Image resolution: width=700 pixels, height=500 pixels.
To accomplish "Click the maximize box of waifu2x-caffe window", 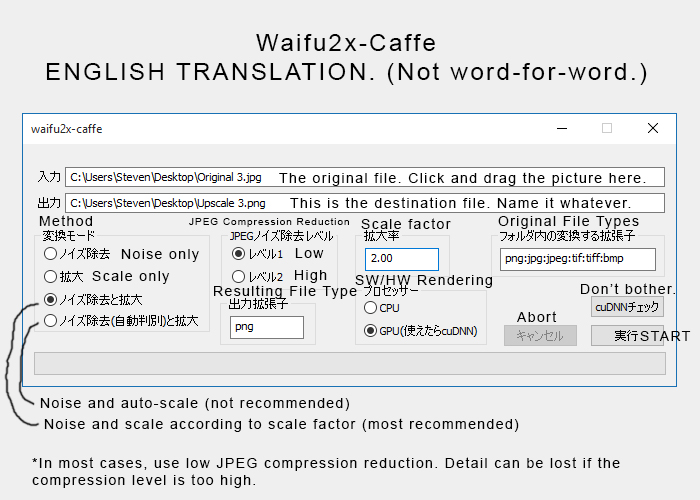I will 607,129.
